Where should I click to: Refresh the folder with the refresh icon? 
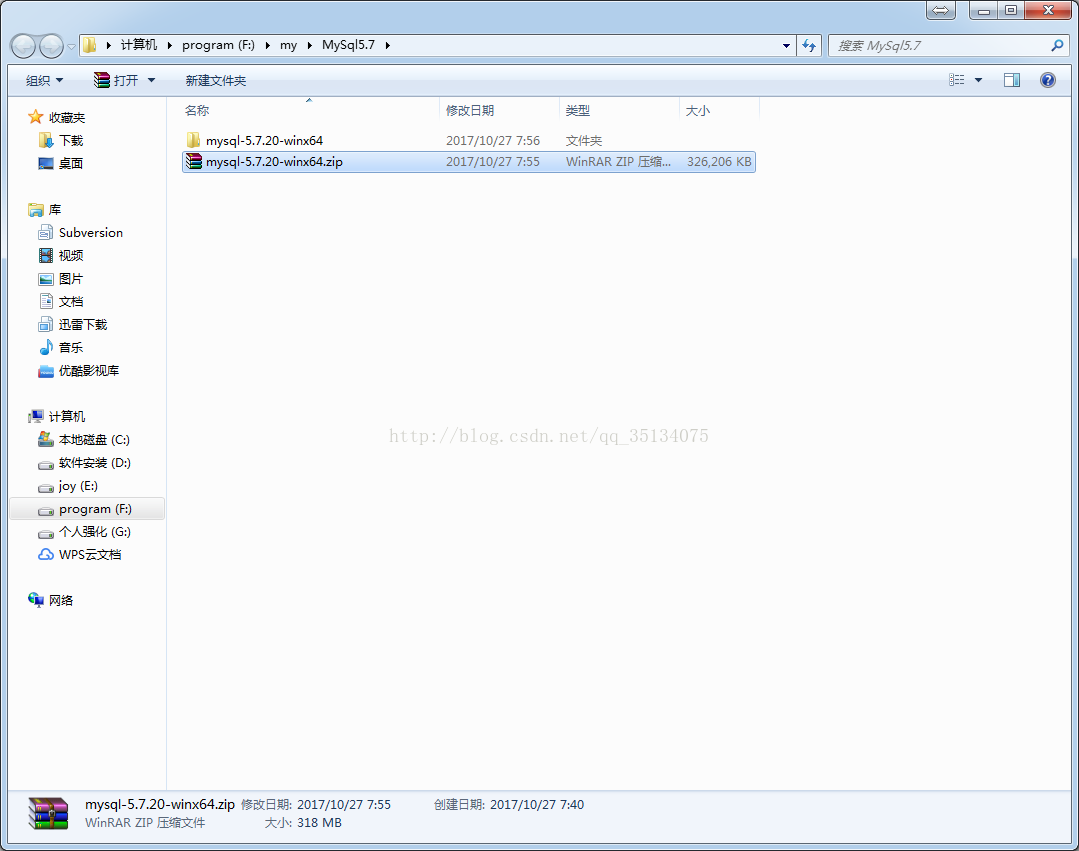click(x=809, y=46)
